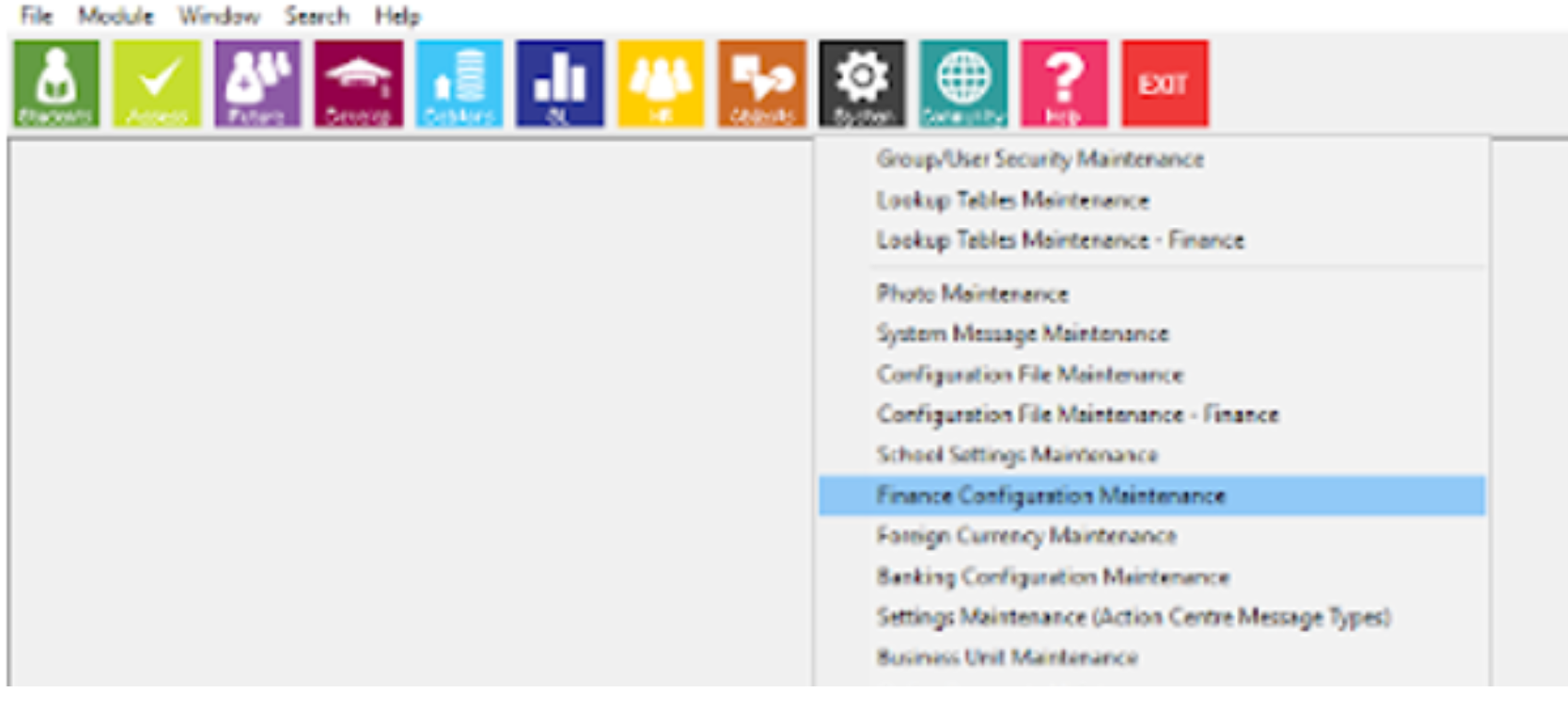Open the Search menu
1568x703 pixels.
(x=317, y=16)
